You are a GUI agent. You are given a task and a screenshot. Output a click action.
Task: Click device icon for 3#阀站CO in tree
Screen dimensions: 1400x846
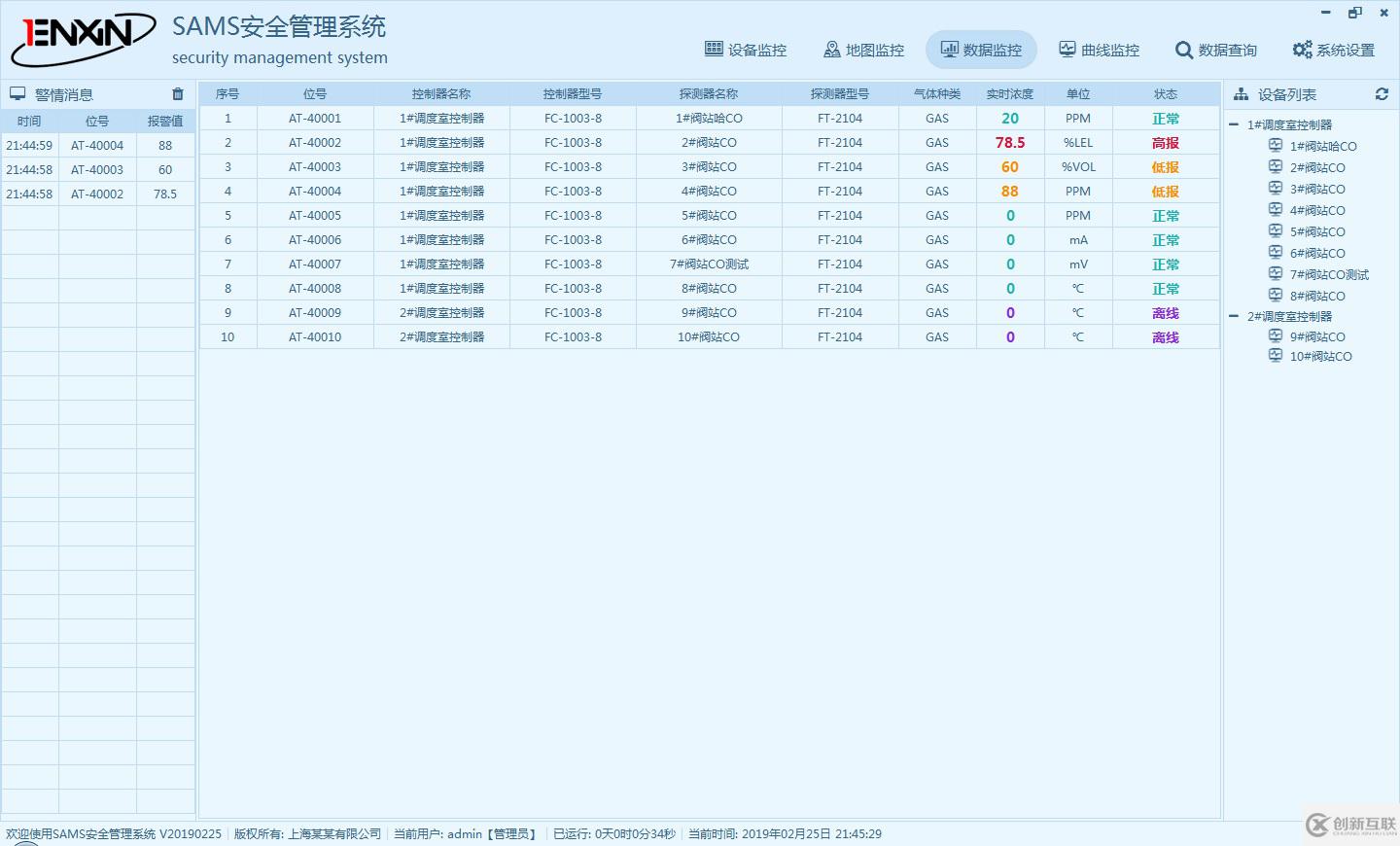point(1276,189)
